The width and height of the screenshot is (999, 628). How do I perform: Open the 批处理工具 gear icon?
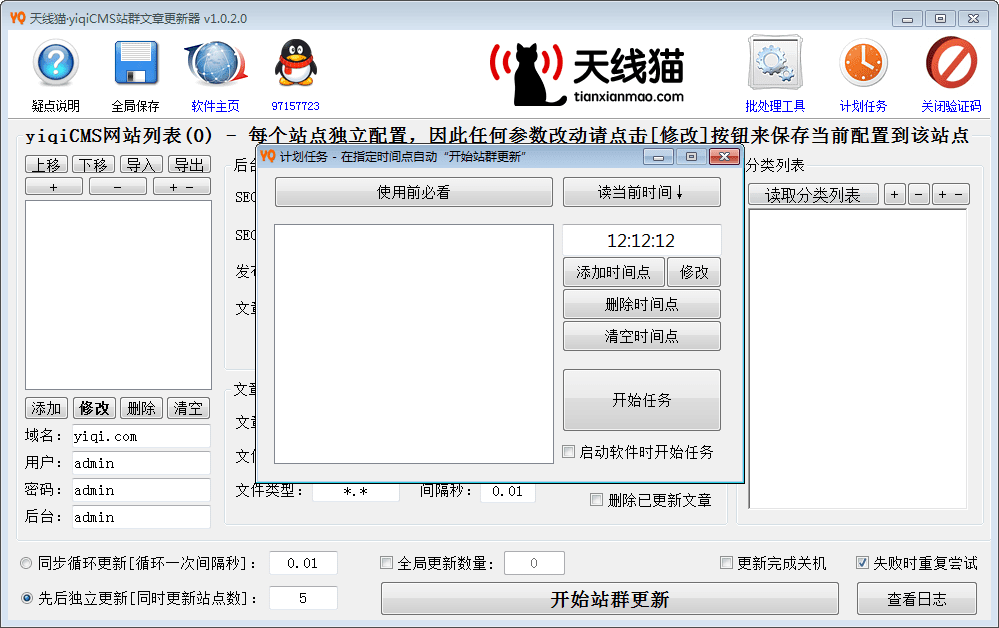775,62
